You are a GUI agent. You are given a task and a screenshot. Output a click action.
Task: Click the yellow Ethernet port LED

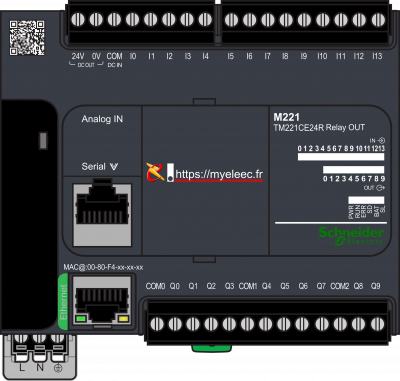click(x=123, y=319)
